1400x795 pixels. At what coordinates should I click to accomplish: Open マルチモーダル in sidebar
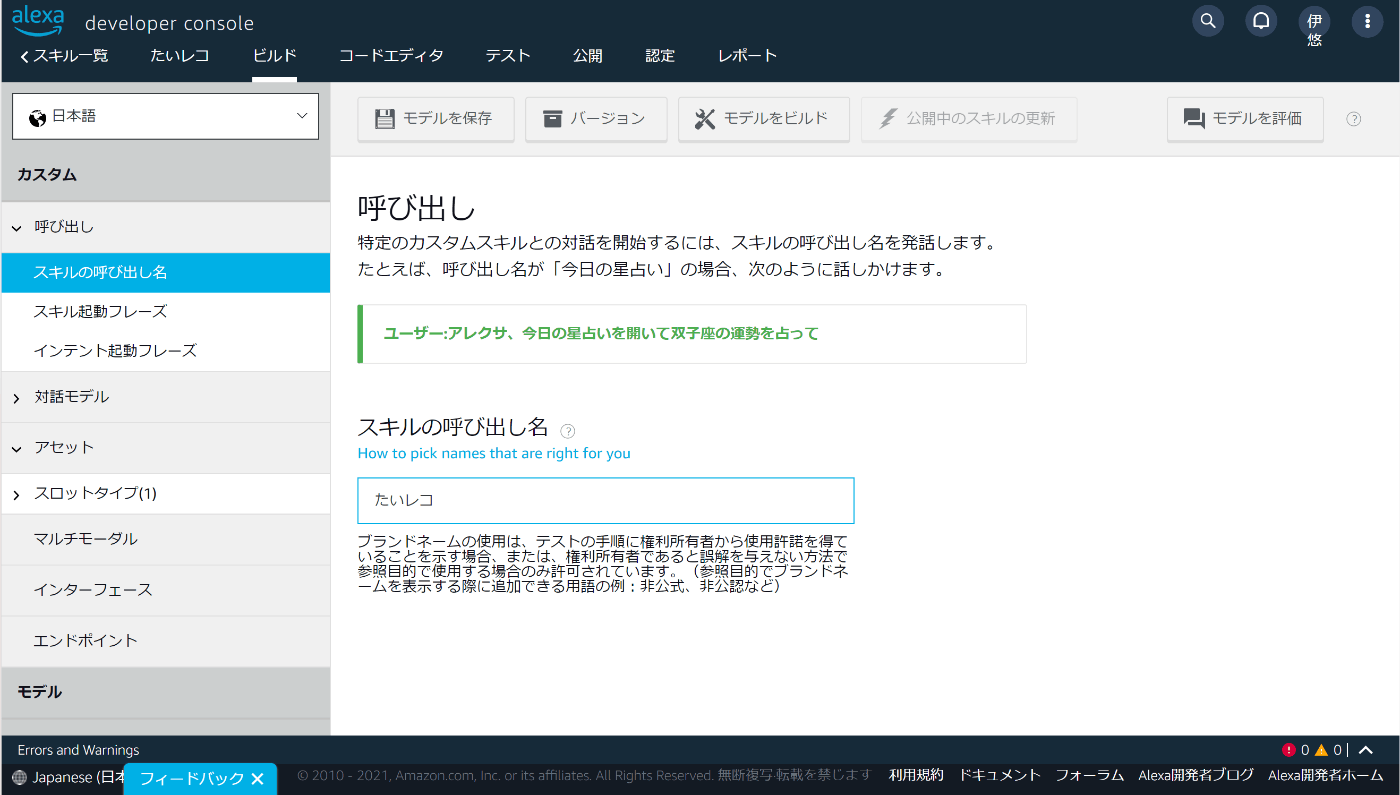click(165, 539)
